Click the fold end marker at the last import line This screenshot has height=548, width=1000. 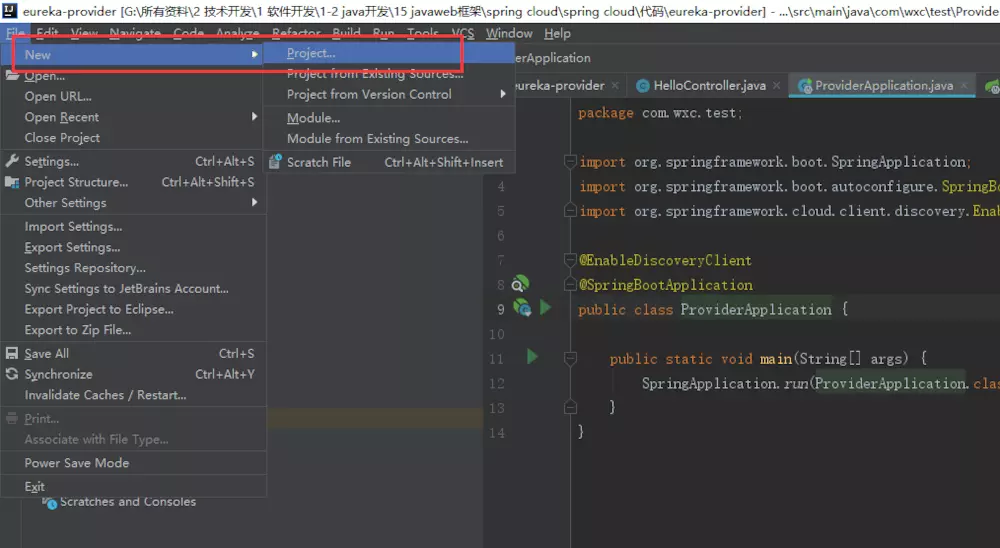570,211
